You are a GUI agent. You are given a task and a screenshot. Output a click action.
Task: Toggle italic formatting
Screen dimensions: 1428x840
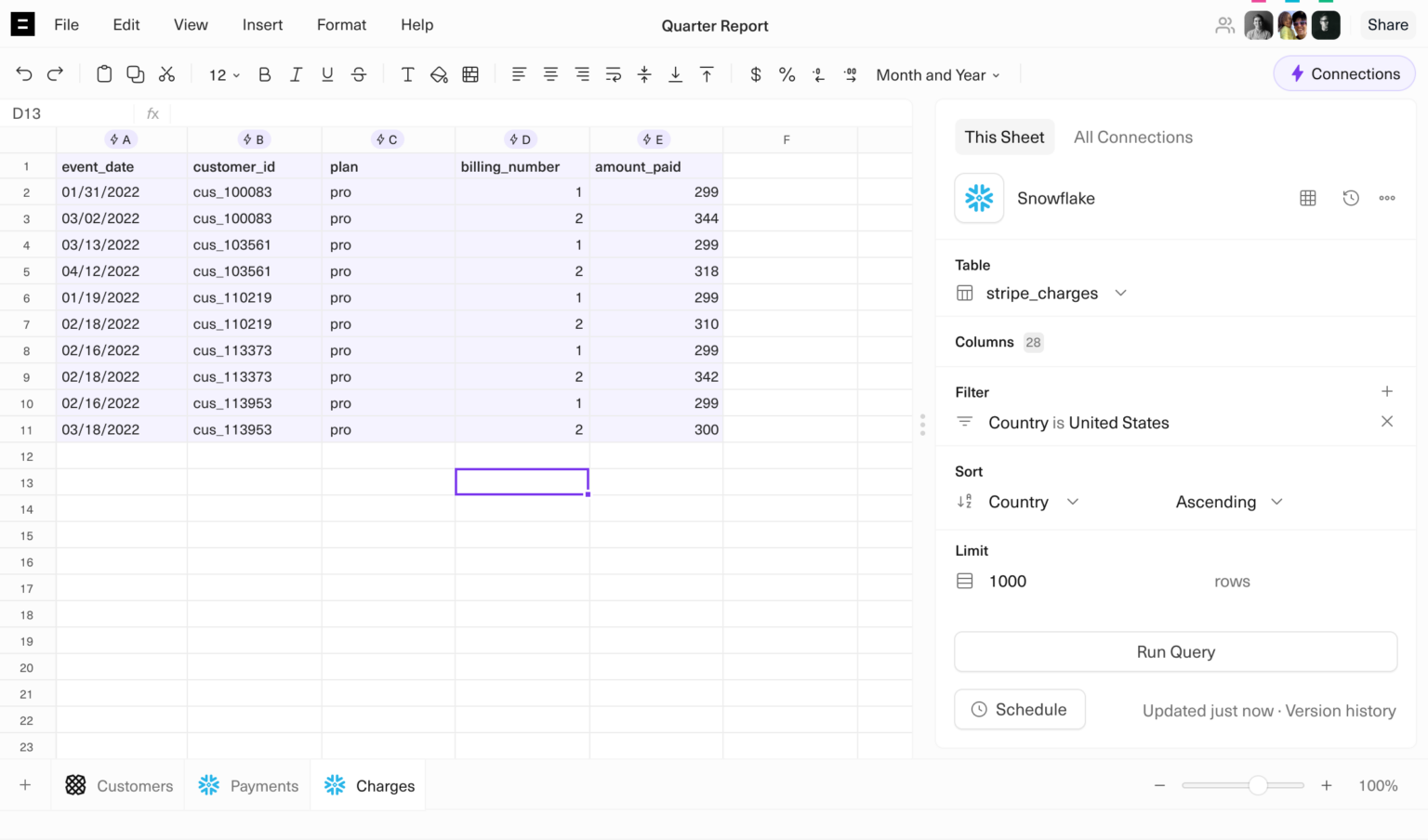(x=296, y=74)
